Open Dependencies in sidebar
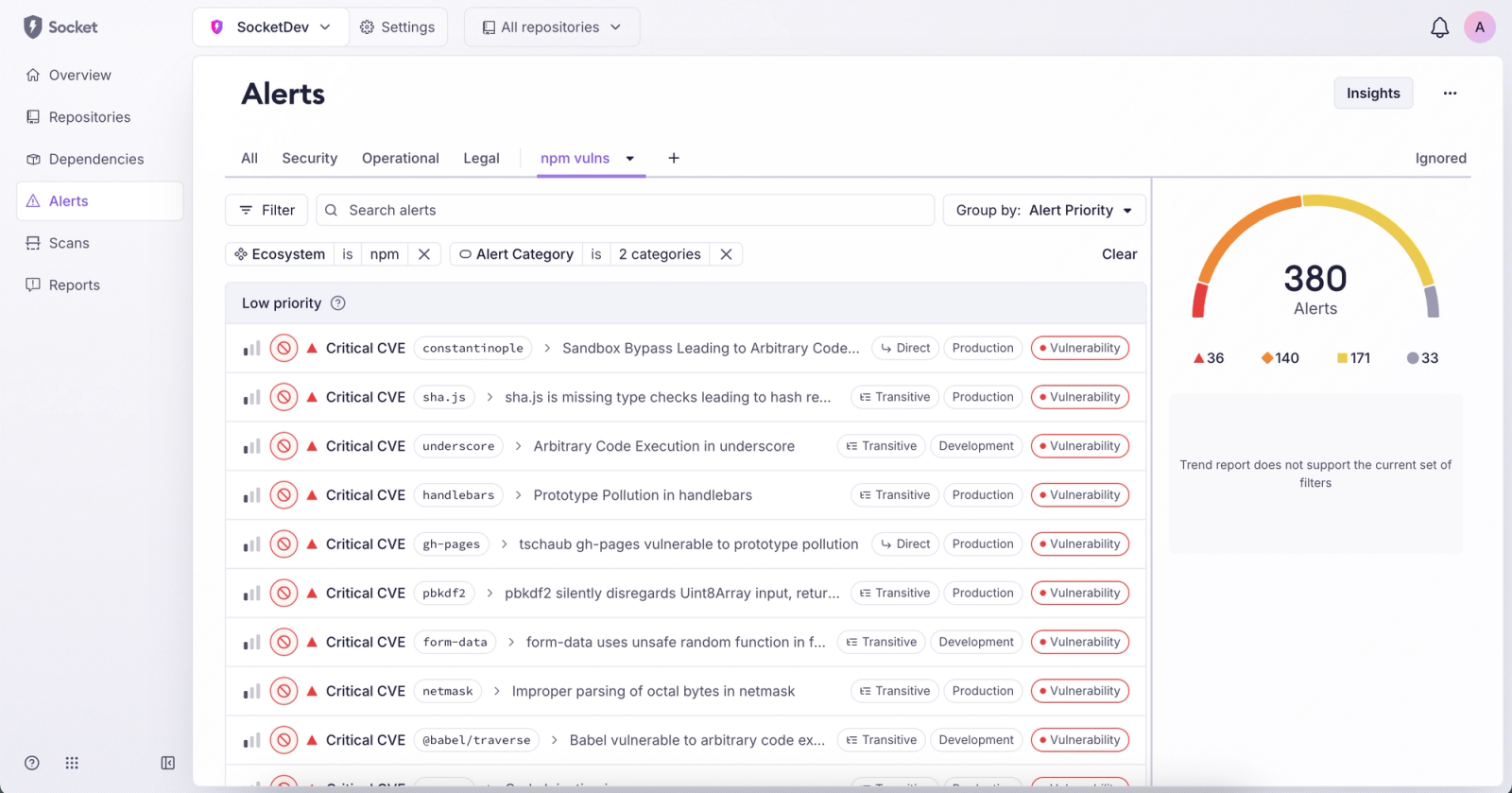The image size is (1512, 793). pos(100,159)
